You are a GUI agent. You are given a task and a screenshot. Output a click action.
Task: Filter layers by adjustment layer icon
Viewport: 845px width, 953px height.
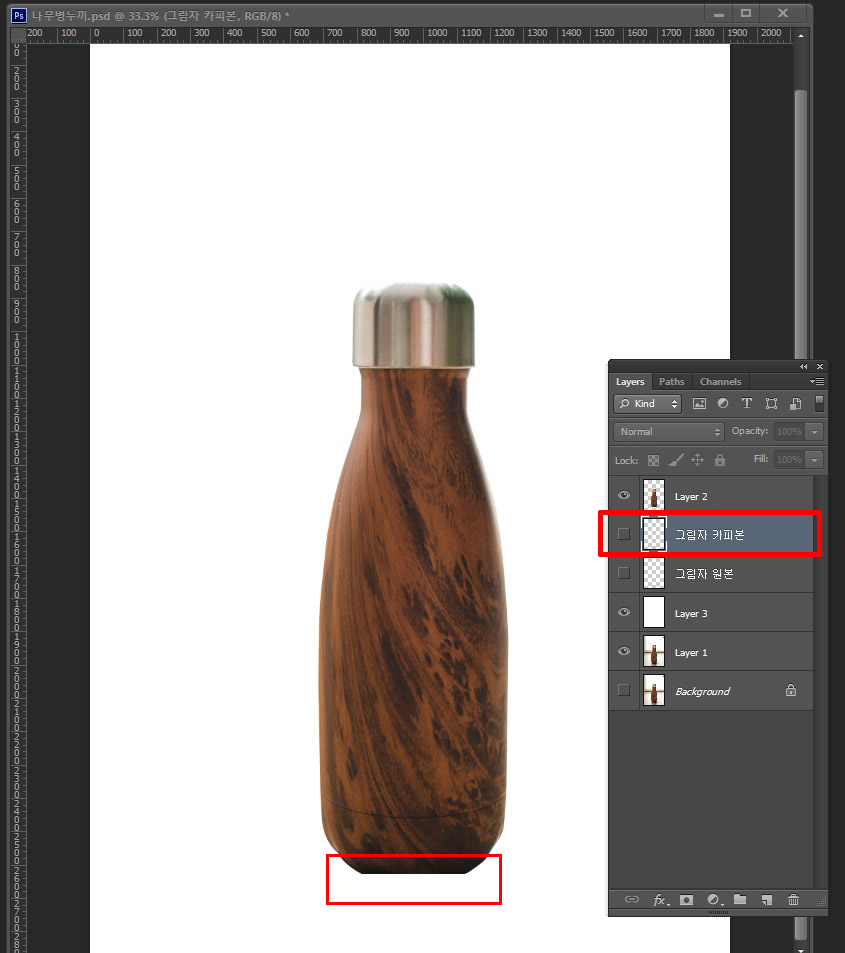tap(723, 404)
